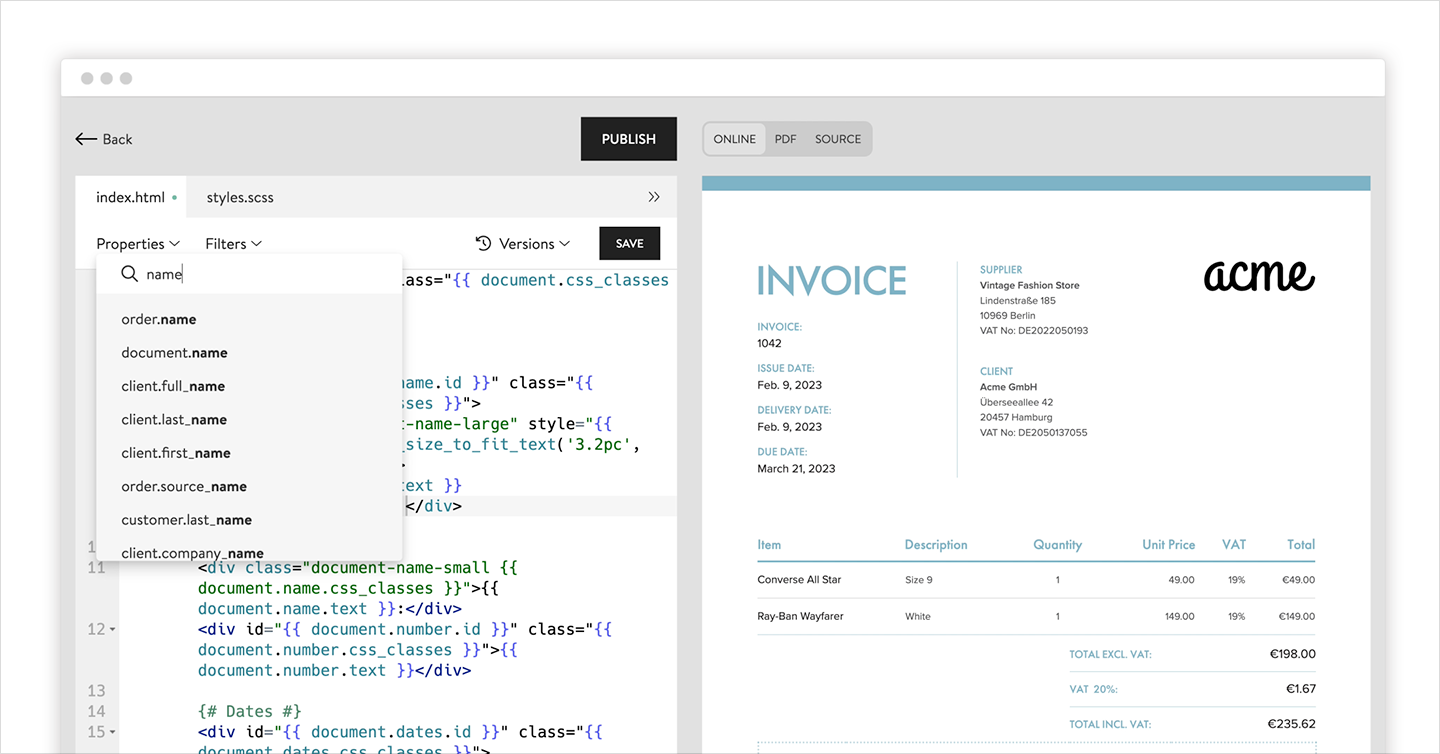
Task: Toggle code fold arrow on line 12
Action: coord(113,630)
